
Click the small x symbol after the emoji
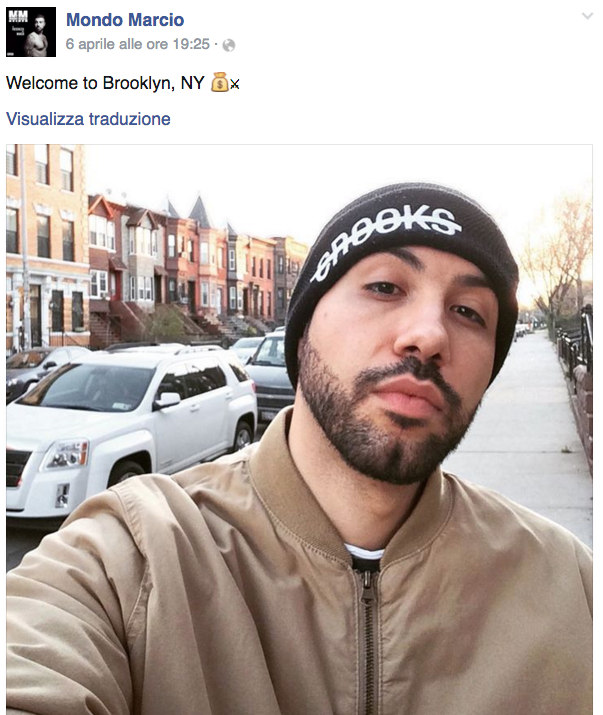[234, 84]
